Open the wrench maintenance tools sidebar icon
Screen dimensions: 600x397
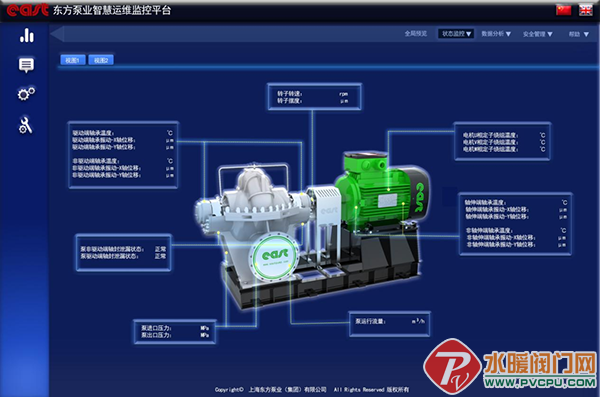(26, 125)
